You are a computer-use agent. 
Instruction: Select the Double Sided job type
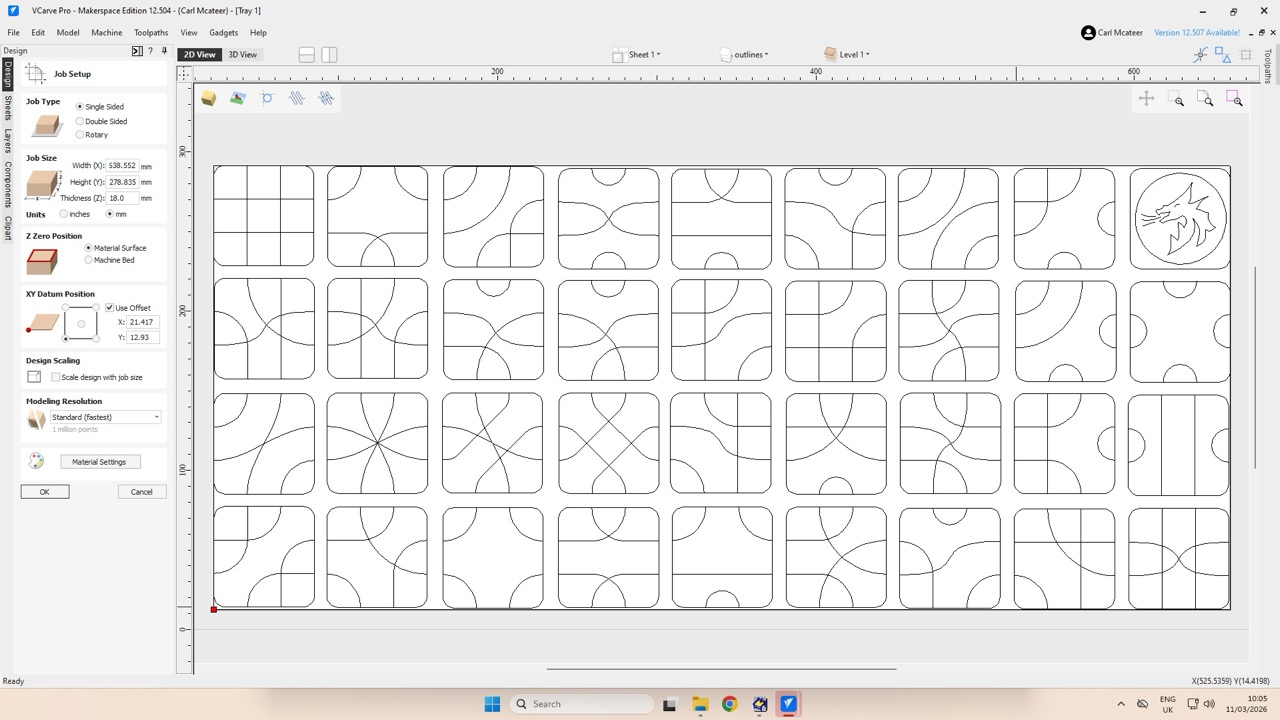80,121
